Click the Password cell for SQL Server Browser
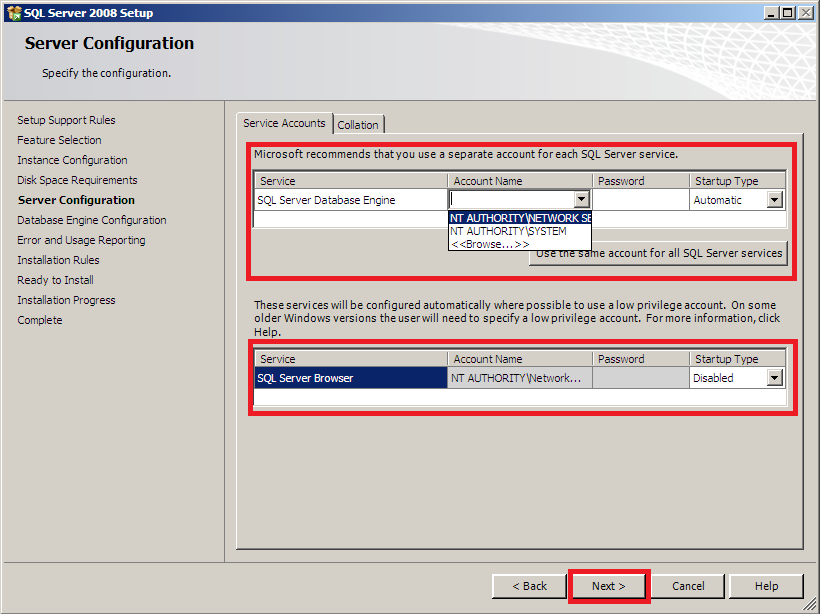820x614 pixels. pos(641,378)
